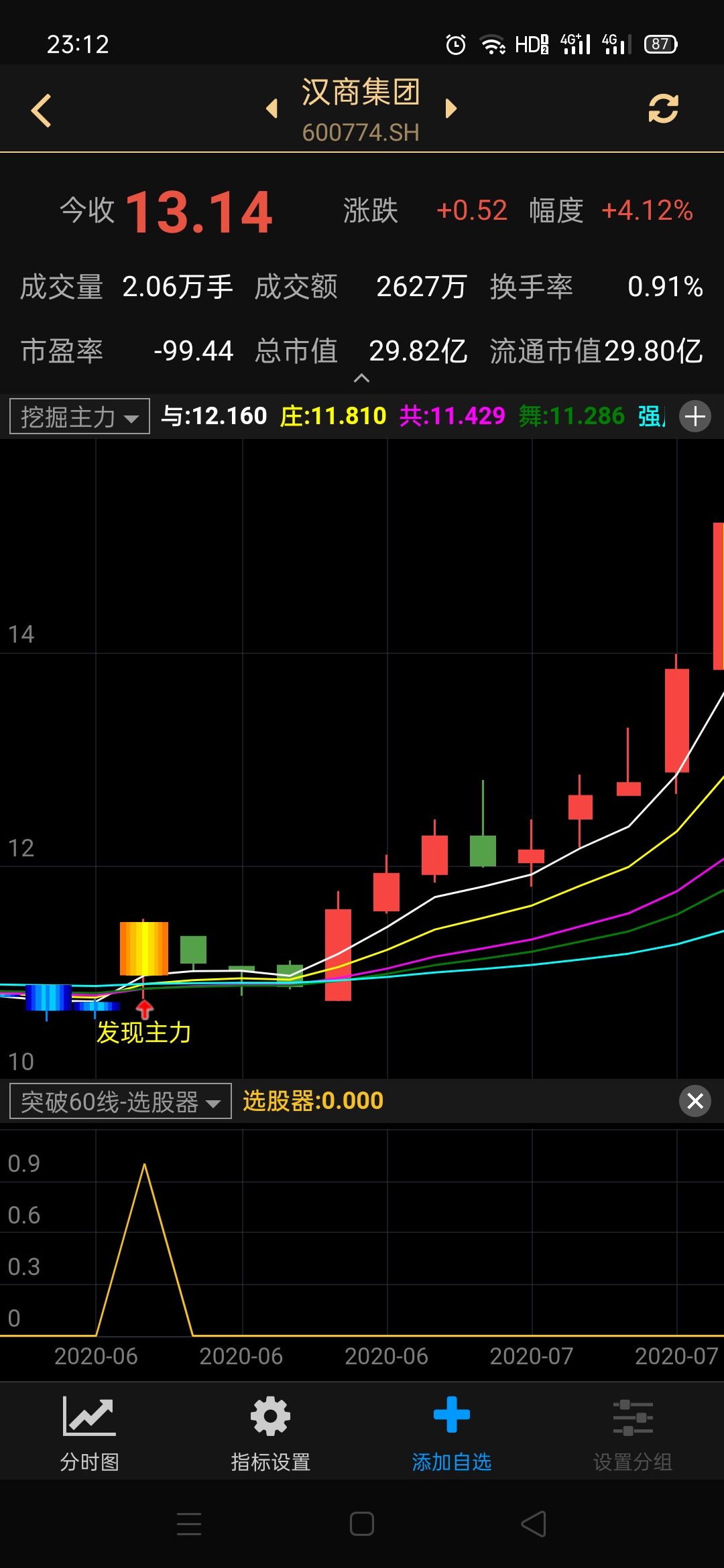Add a new indicator with plus circle
724x1568 pixels.
tap(695, 416)
